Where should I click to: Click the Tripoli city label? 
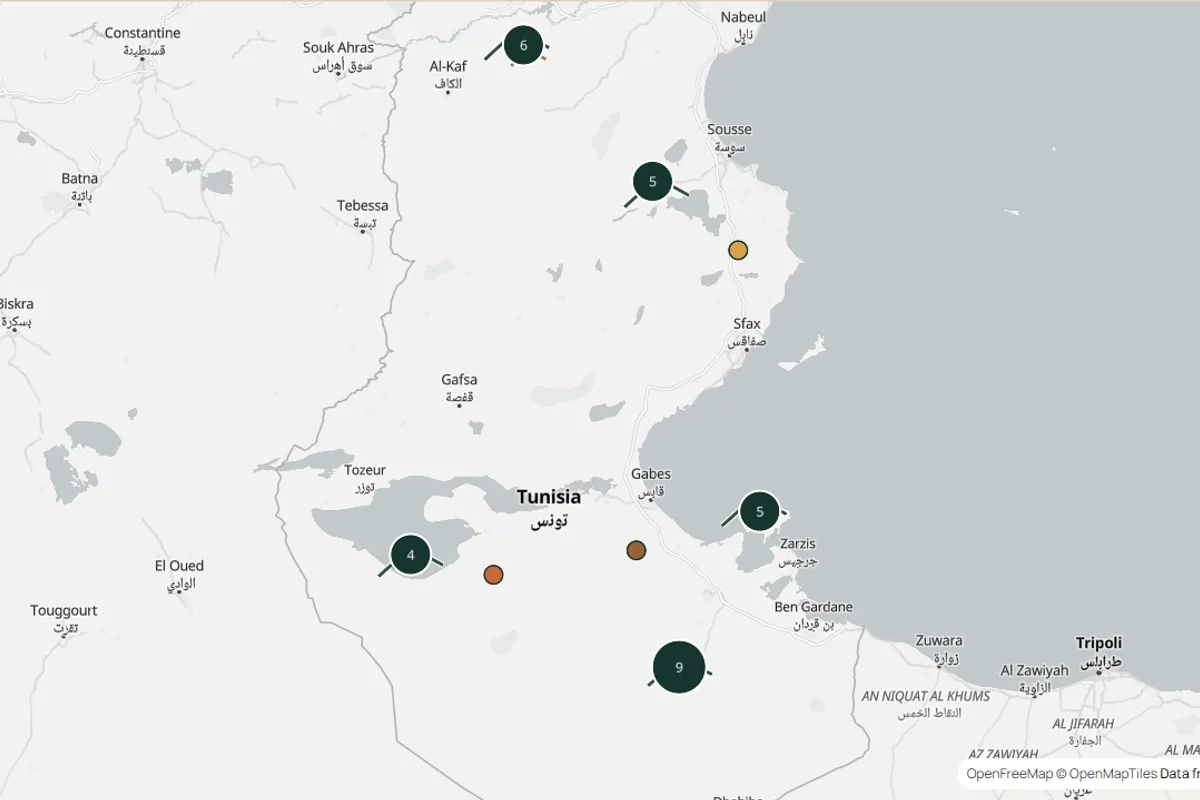[x=1099, y=652]
